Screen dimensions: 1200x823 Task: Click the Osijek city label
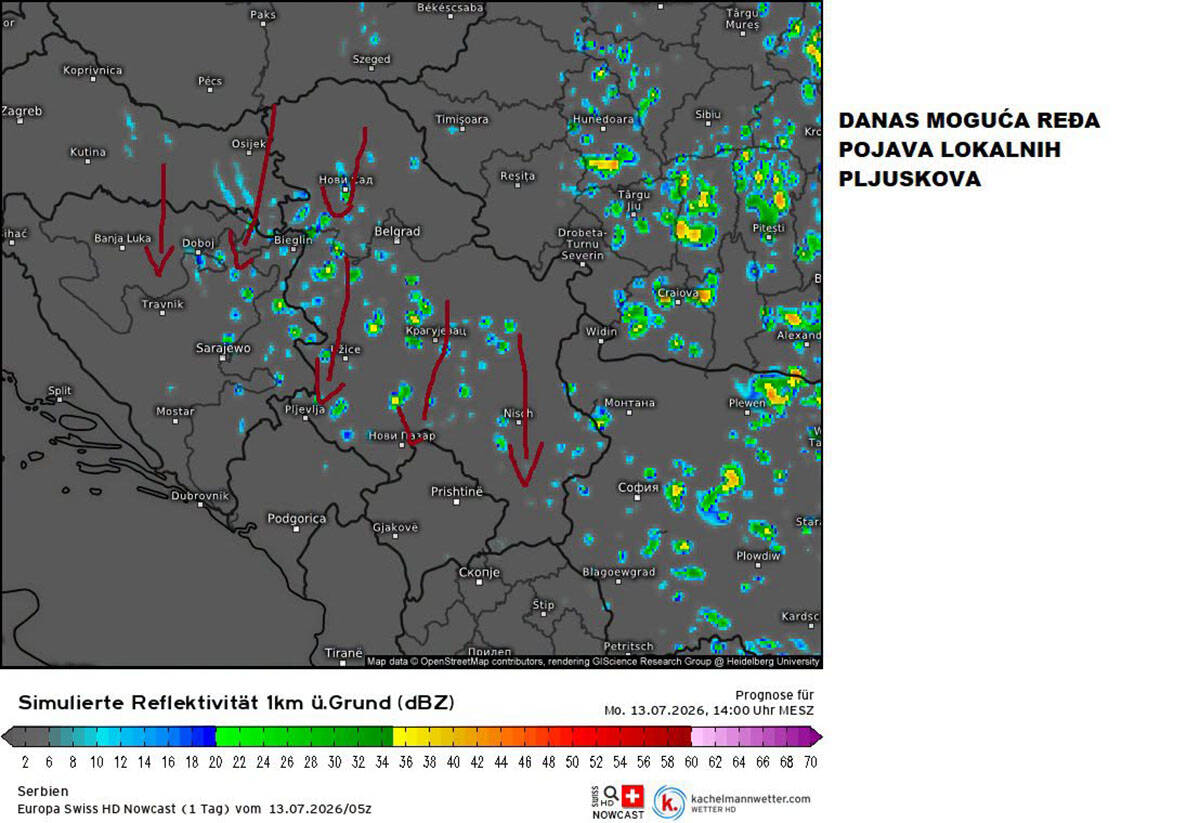click(x=249, y=144)
